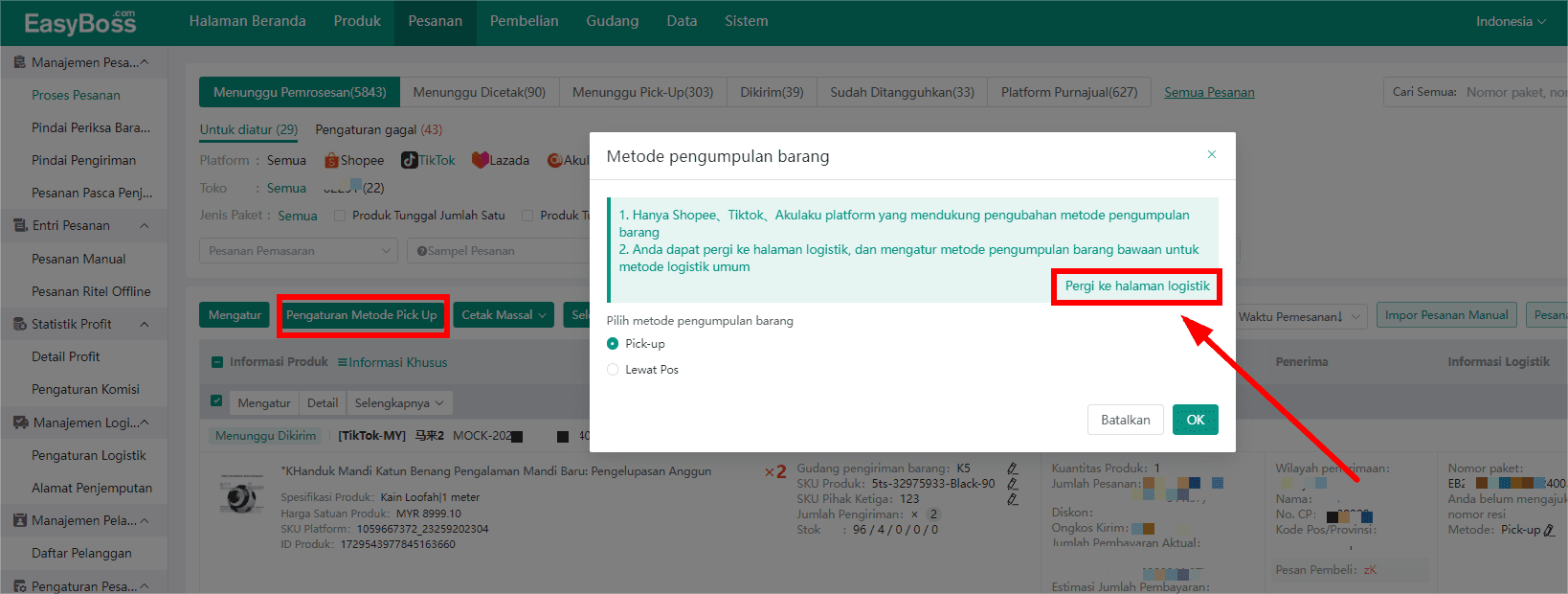Click the EasyBoss logo
This screenshot has height=594, width=1568.
pos(80,22)
